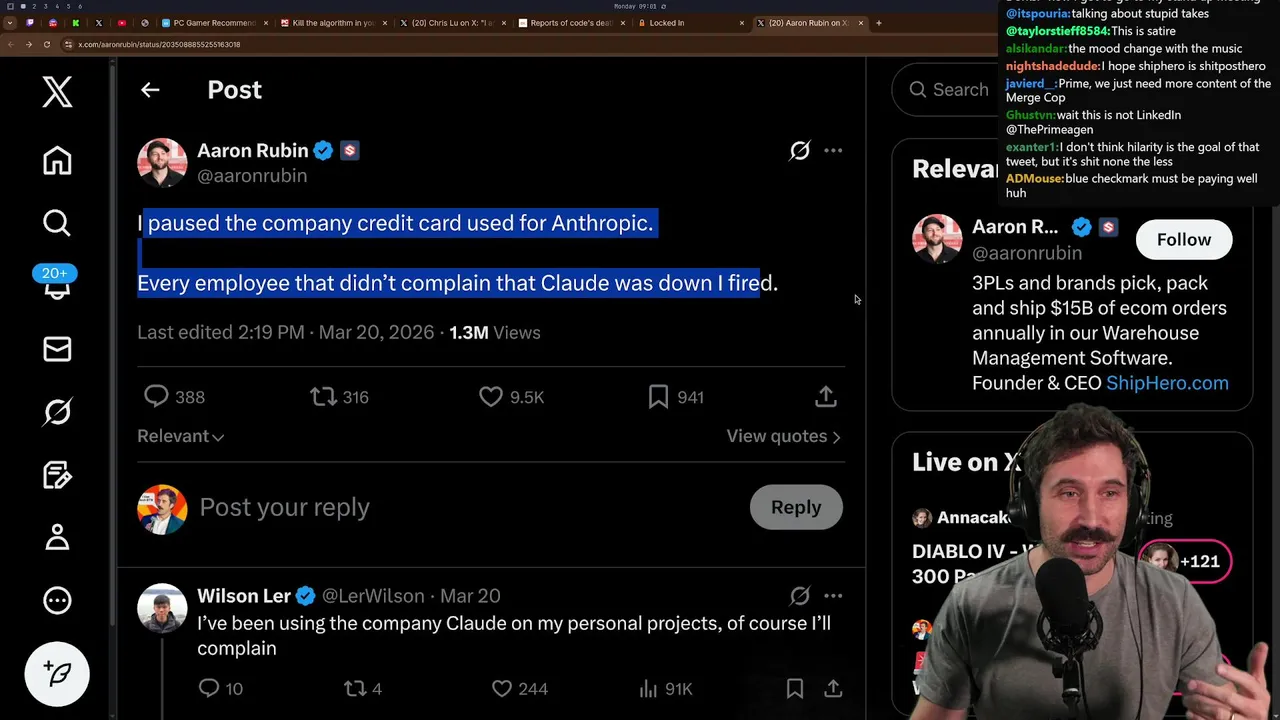Switch to PC Gamer Recommends browser tab
This screenshot has height=720, width=1280.
pyautogui.click(x=214, y=23)
